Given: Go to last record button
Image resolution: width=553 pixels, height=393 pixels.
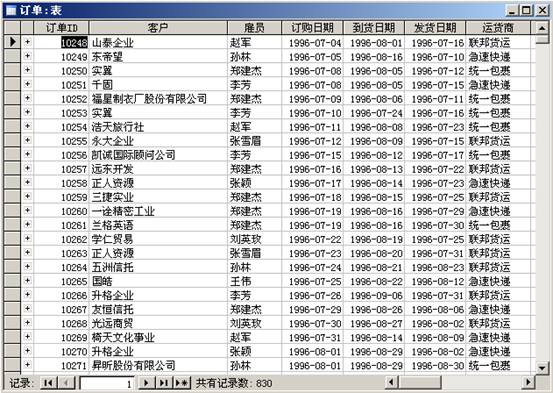Looking at the screenshot, I should coord(164,382).
